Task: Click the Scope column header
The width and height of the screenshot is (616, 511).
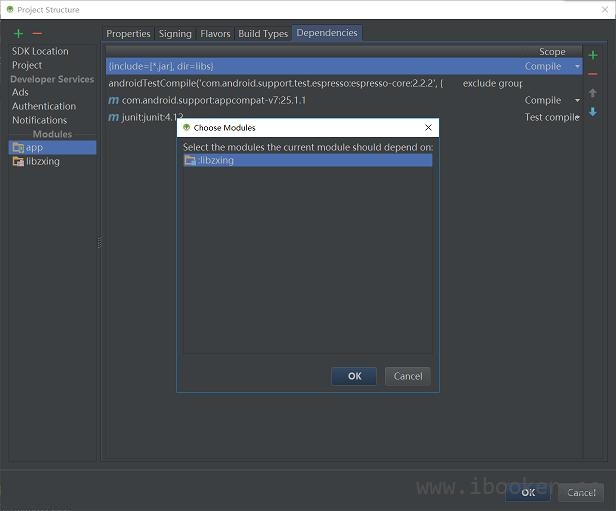Action: point(552,52)
